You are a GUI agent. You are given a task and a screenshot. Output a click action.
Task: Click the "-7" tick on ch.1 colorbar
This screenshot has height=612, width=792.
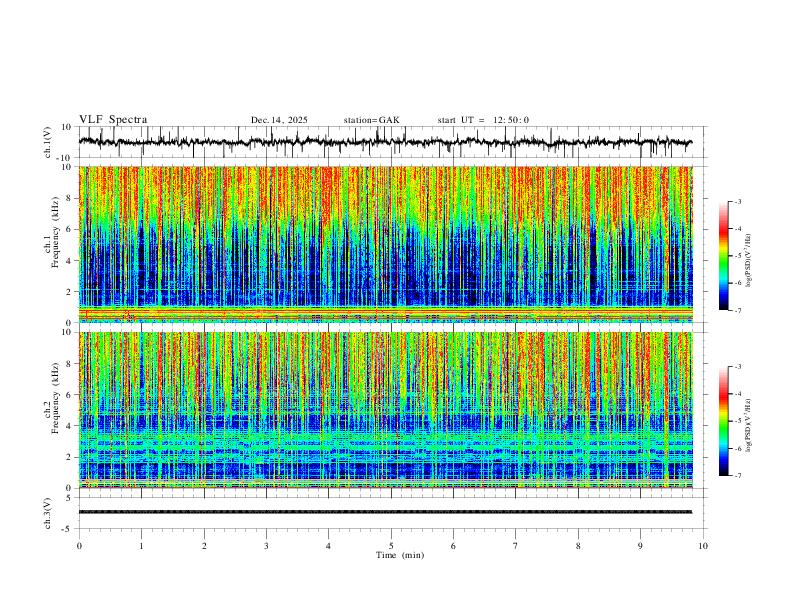click(x=737, y=311)
